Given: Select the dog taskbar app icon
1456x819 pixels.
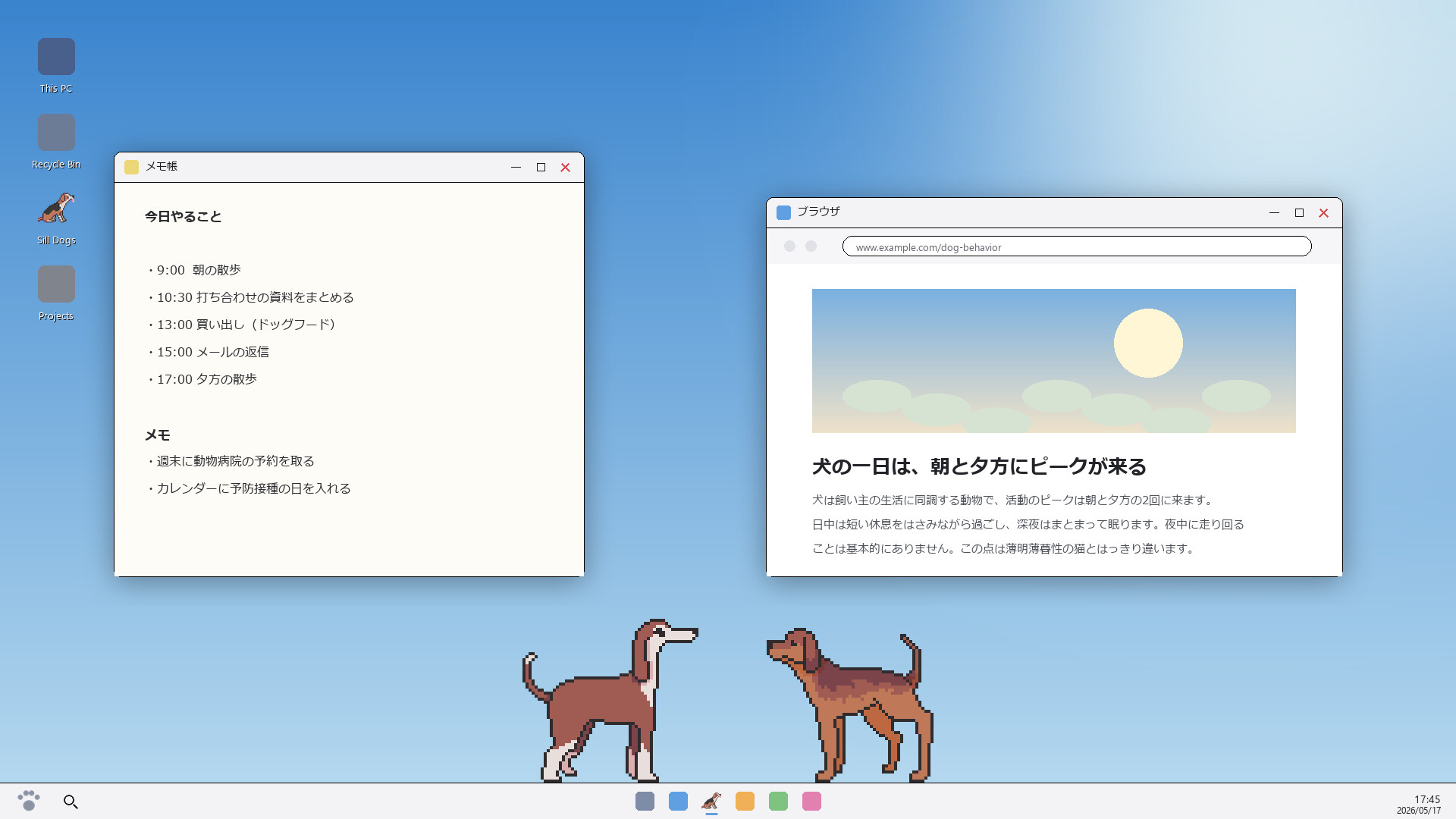Looking at the screenshot, I should click(711, 802).
